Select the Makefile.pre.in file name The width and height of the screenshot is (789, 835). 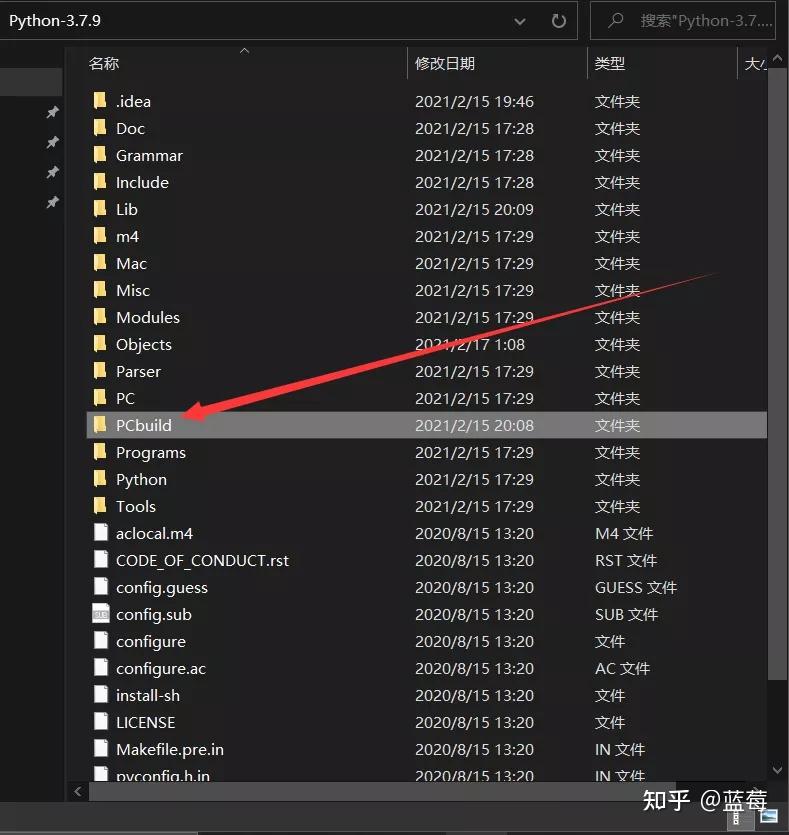tap(169, 749)
